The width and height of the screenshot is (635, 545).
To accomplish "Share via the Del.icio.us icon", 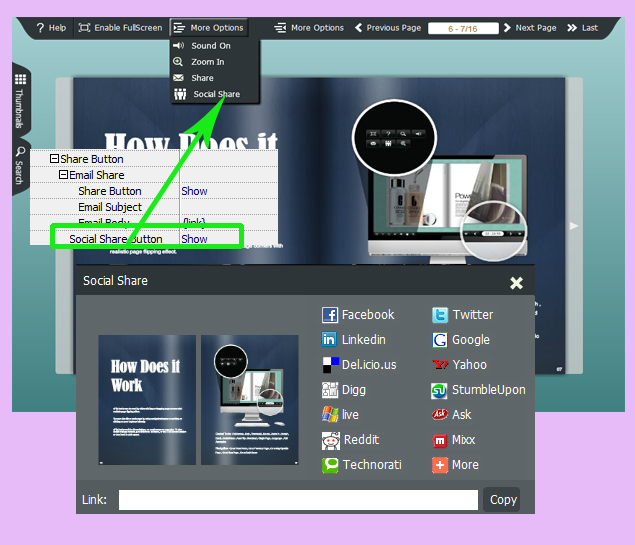I will 330,364.
